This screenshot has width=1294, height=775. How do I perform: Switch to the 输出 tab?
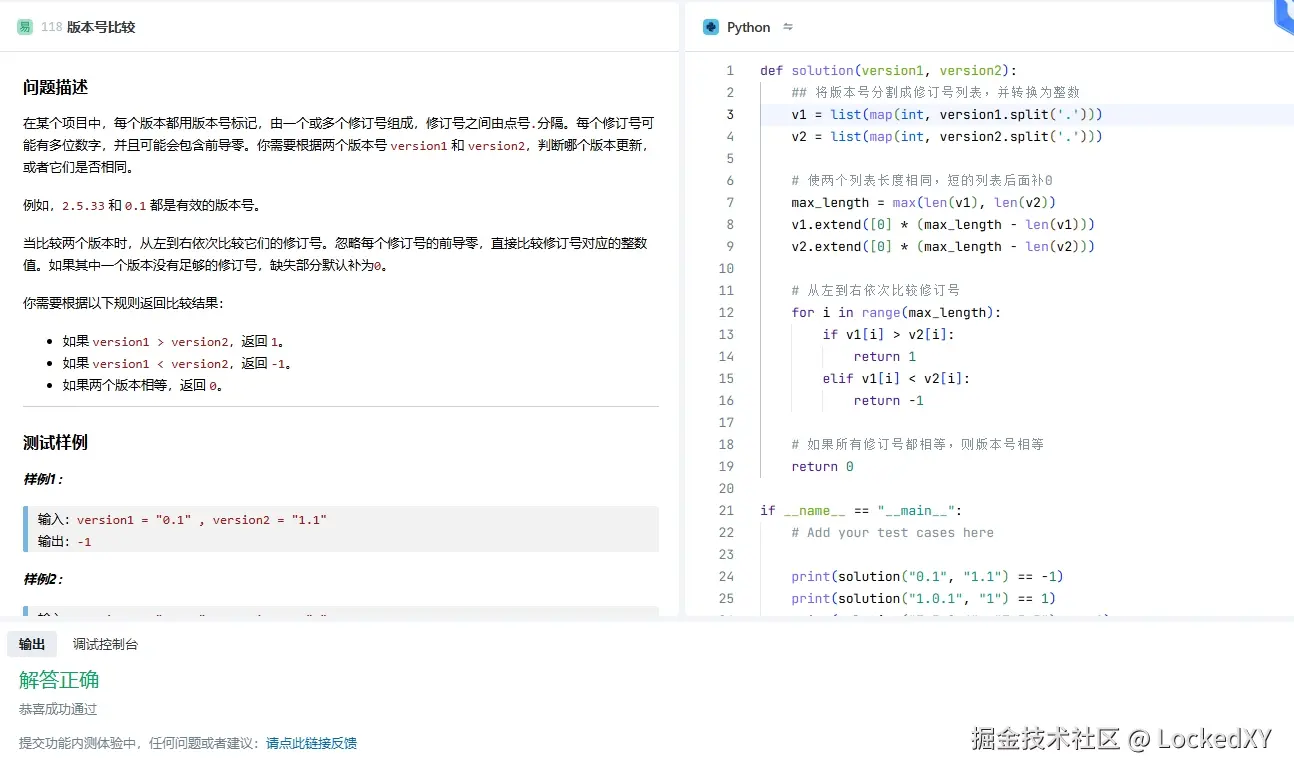point(31,644)
